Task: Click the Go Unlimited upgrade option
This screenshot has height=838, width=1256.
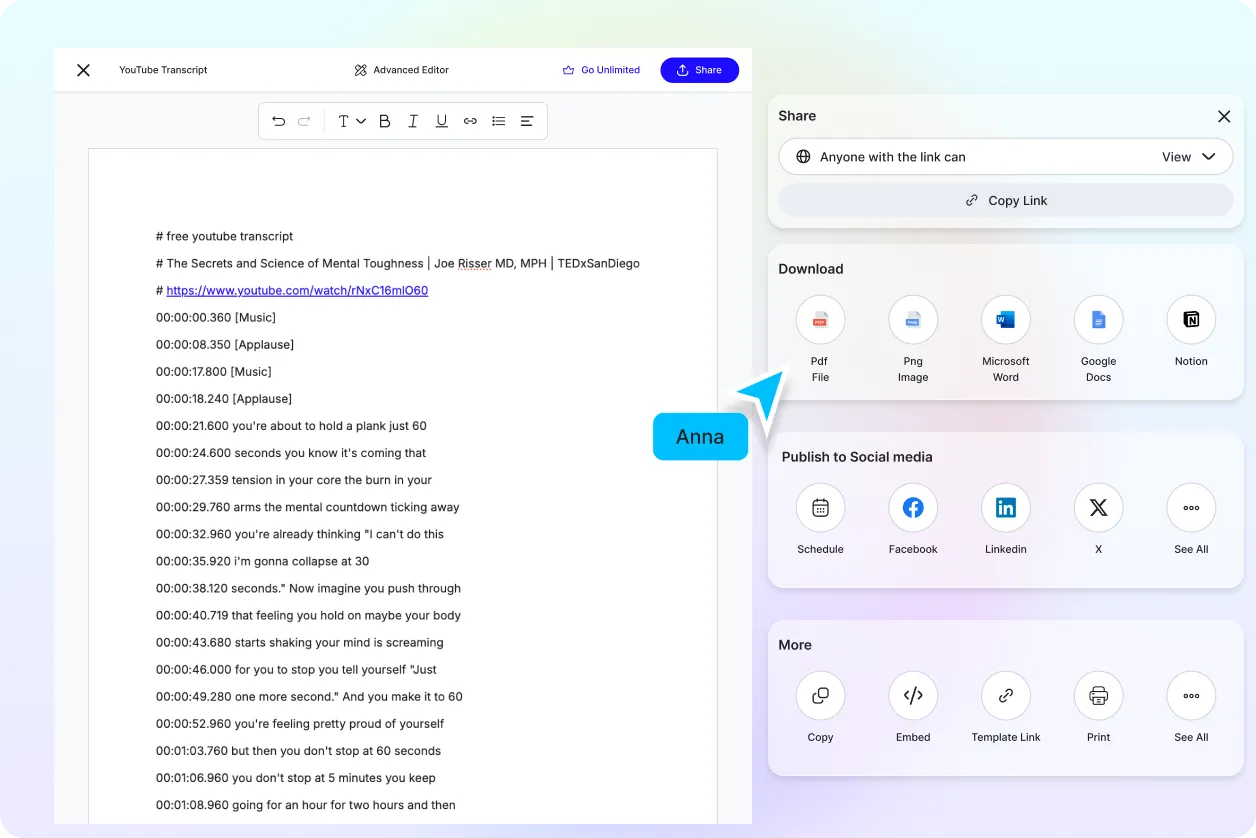Action: (601, 70)
